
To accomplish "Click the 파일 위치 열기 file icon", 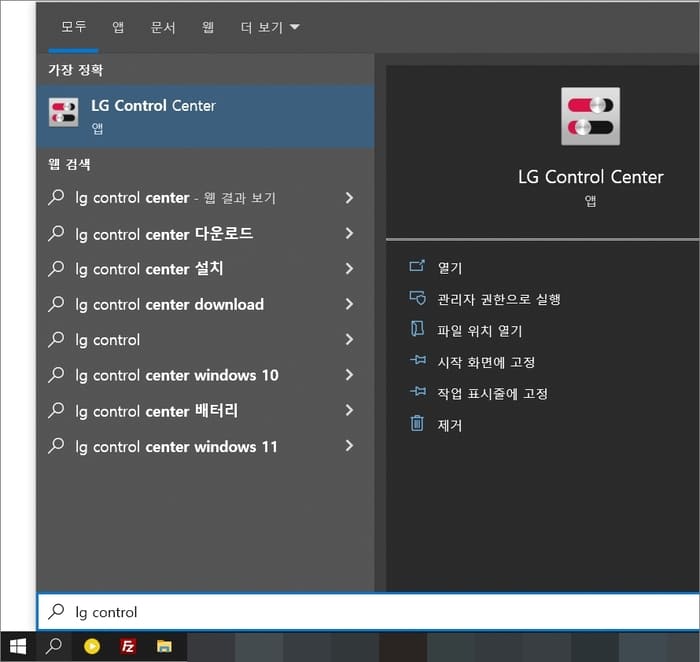I will click(417, 329).
